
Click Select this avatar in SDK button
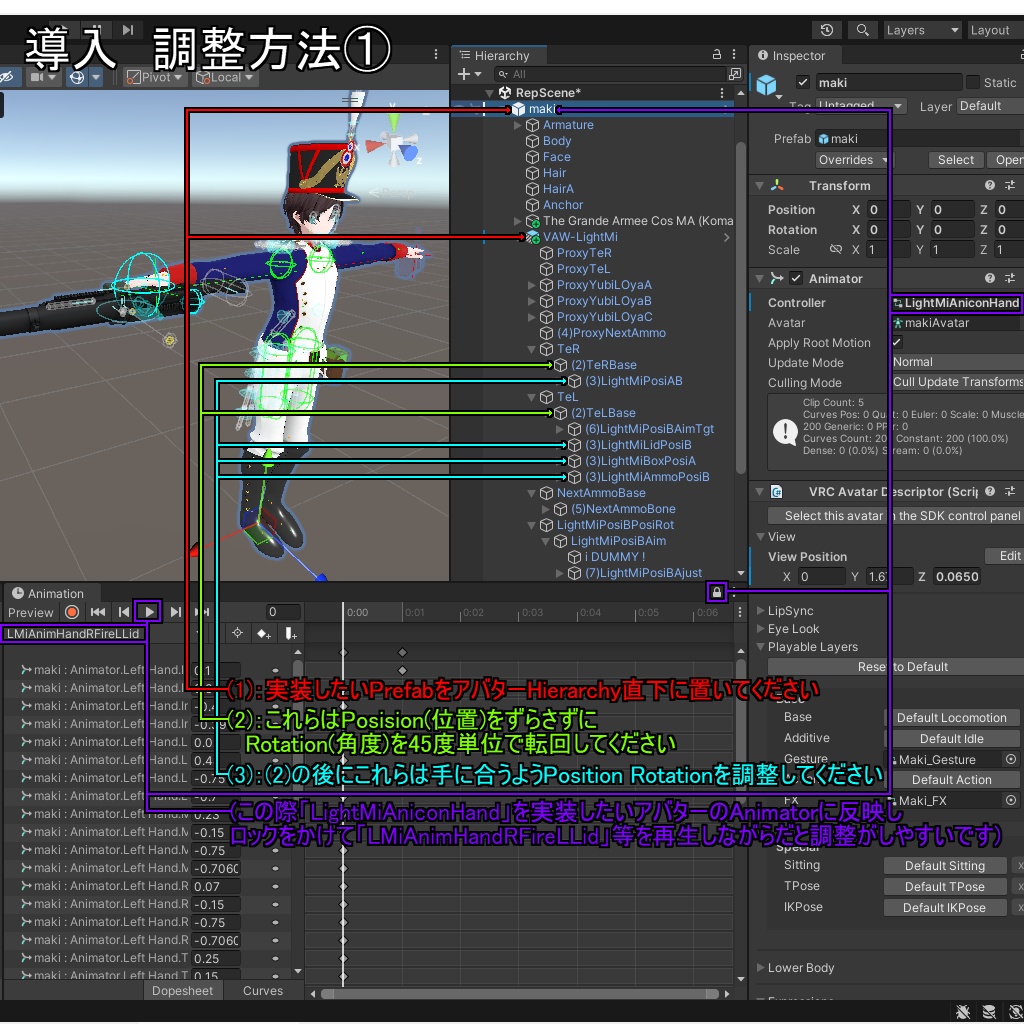point(896,516)
